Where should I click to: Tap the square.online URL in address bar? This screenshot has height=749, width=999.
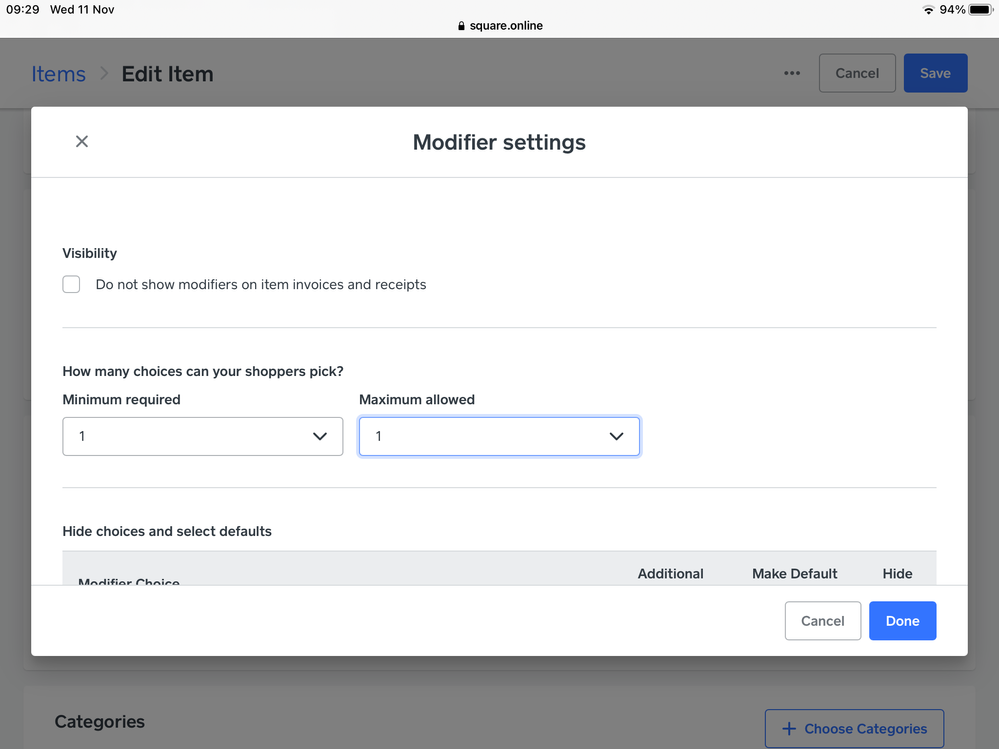click(506, 26)
